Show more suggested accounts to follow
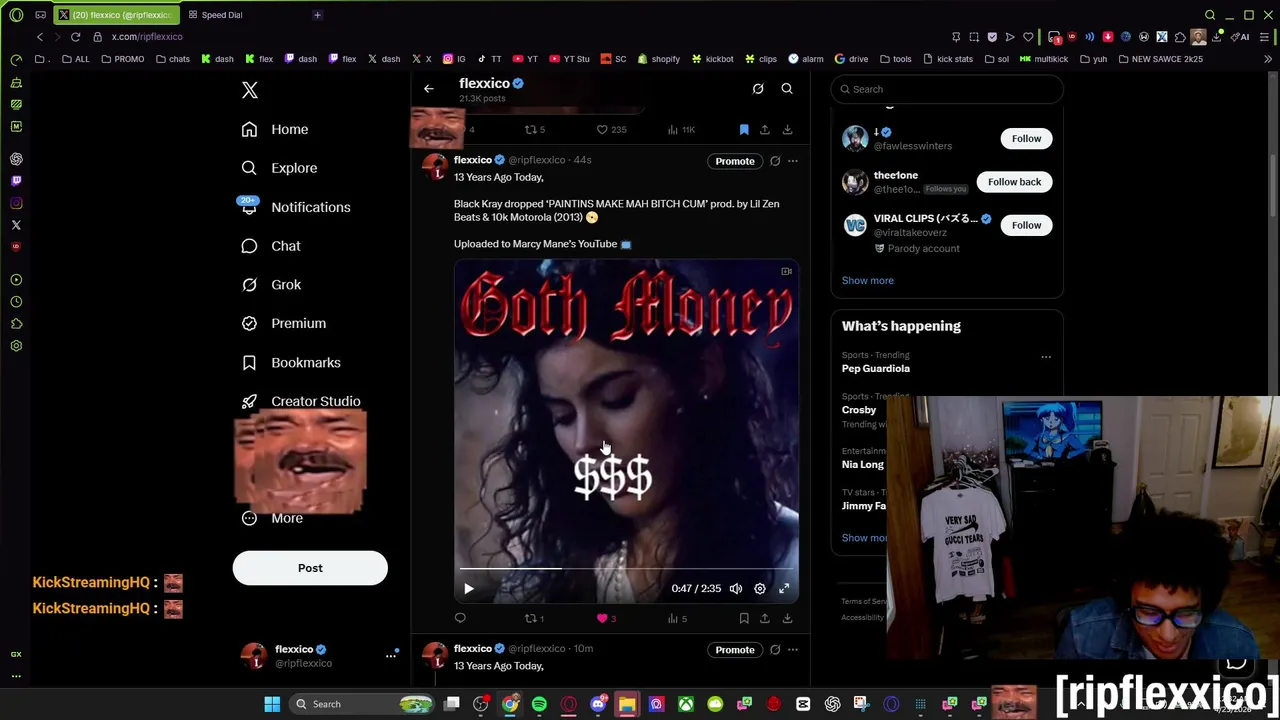 pos(867,281)
